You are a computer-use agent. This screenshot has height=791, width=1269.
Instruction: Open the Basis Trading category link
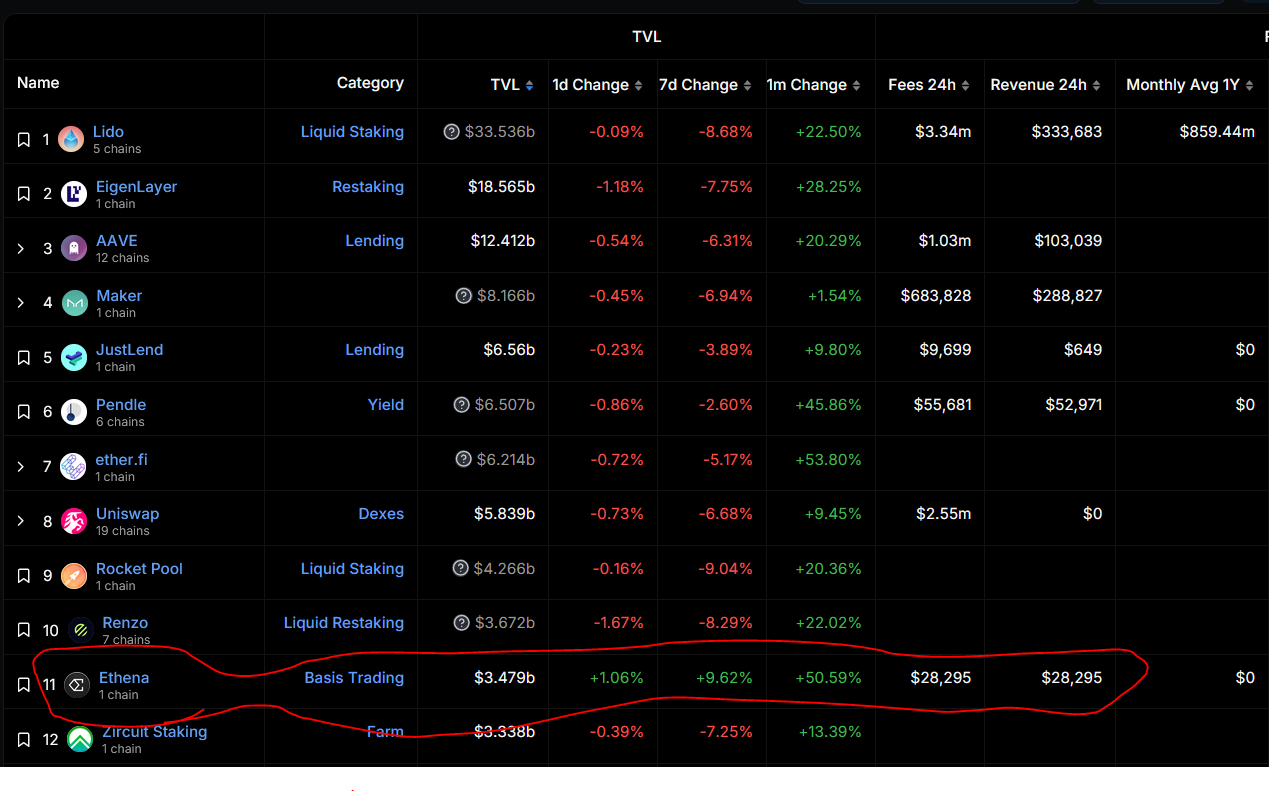coord(354,678)
